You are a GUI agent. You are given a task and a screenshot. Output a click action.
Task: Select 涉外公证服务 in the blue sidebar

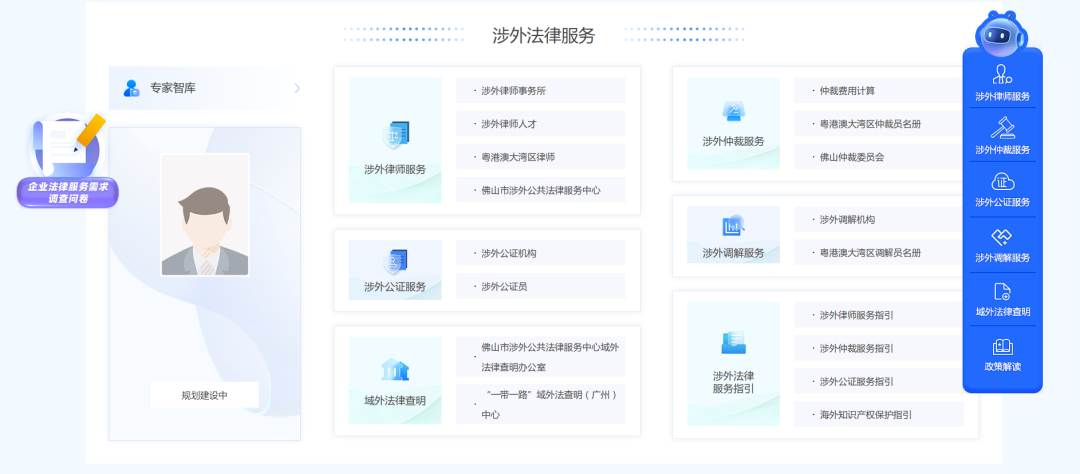(x=1002, y=188)
